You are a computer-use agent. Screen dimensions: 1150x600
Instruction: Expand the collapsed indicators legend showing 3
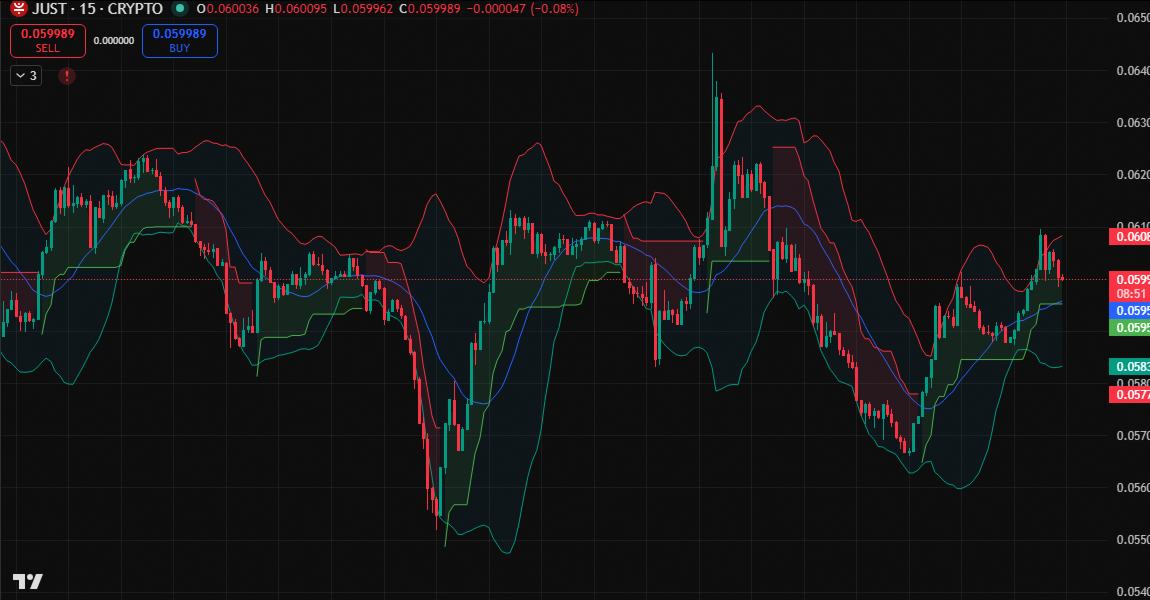(26, 76)
